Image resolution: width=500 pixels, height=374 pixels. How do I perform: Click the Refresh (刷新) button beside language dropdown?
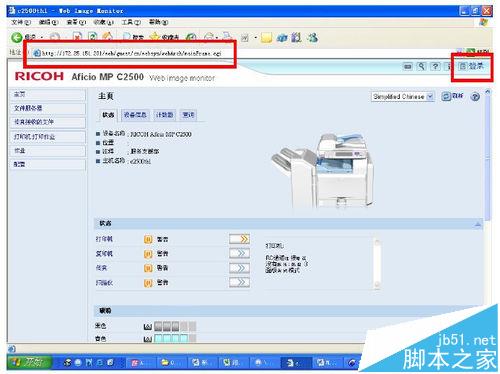[x=452, y=96]
